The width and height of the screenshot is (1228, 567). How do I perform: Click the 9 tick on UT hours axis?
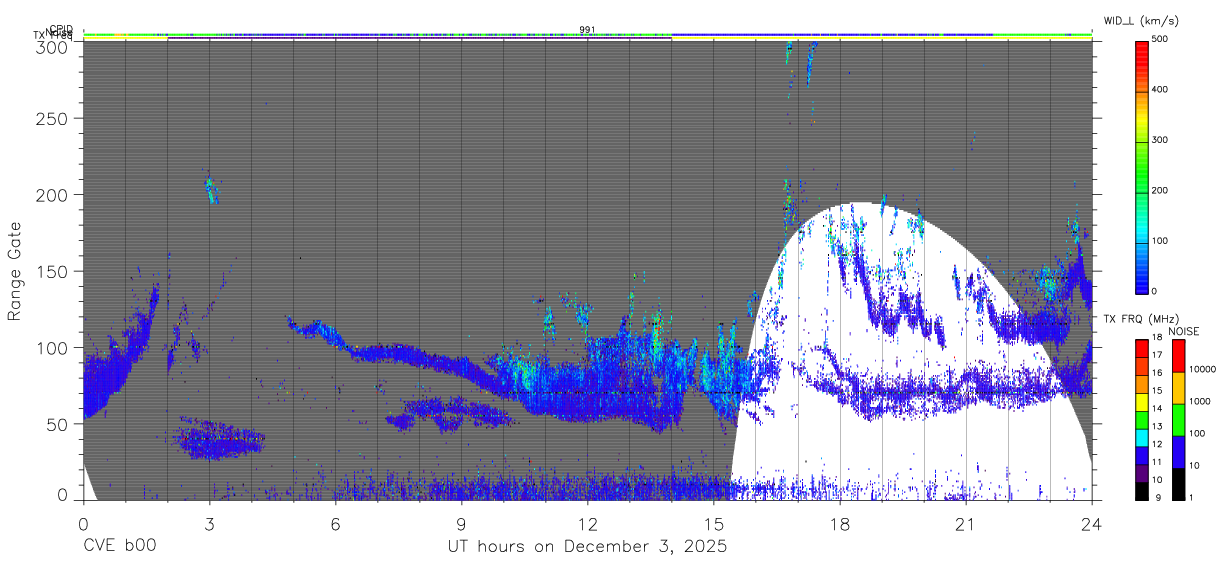(x=461, y=523)
